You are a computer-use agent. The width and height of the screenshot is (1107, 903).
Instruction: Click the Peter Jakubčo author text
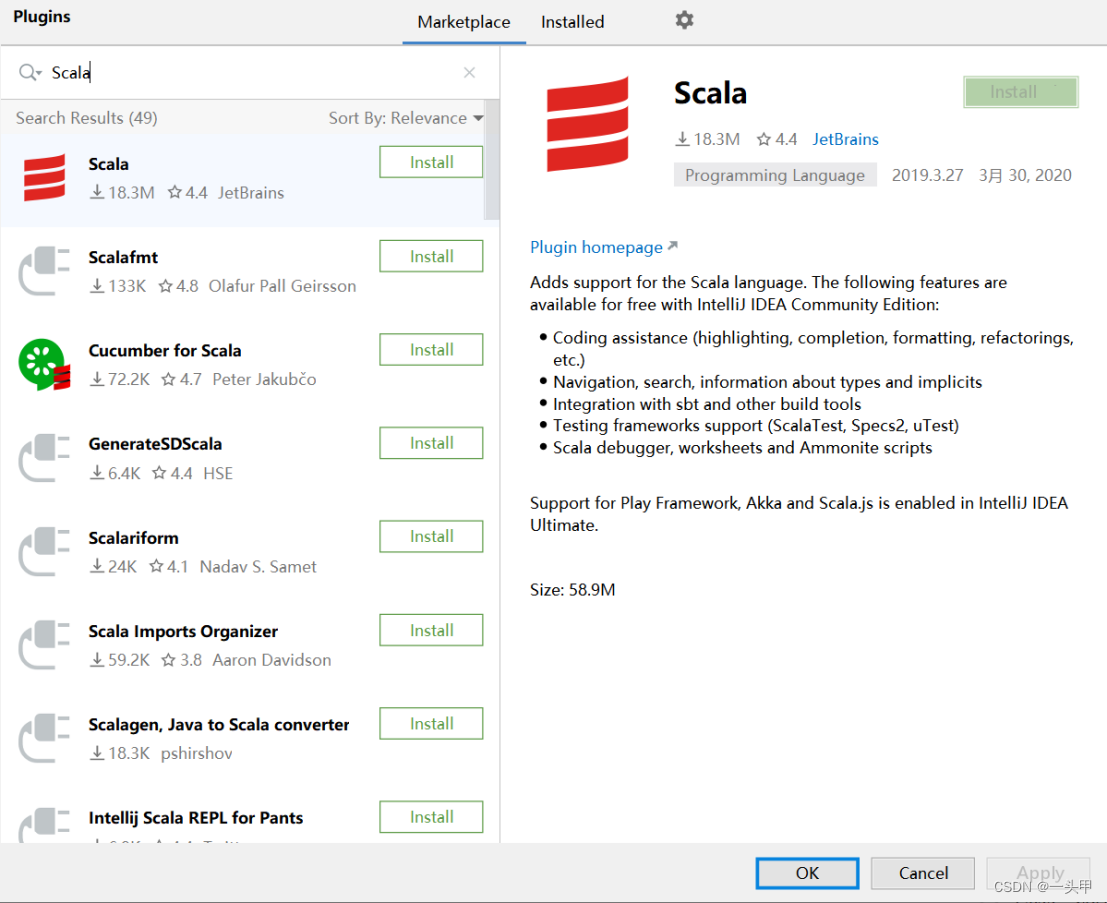[x=264, y=379]
